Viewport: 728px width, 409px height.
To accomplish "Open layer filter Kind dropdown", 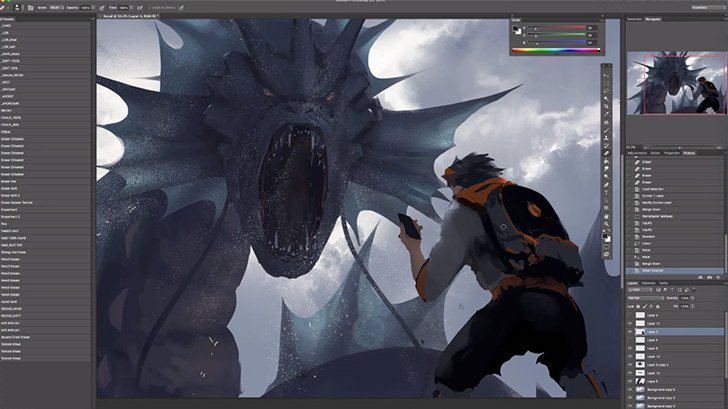I will click(639, 289).
